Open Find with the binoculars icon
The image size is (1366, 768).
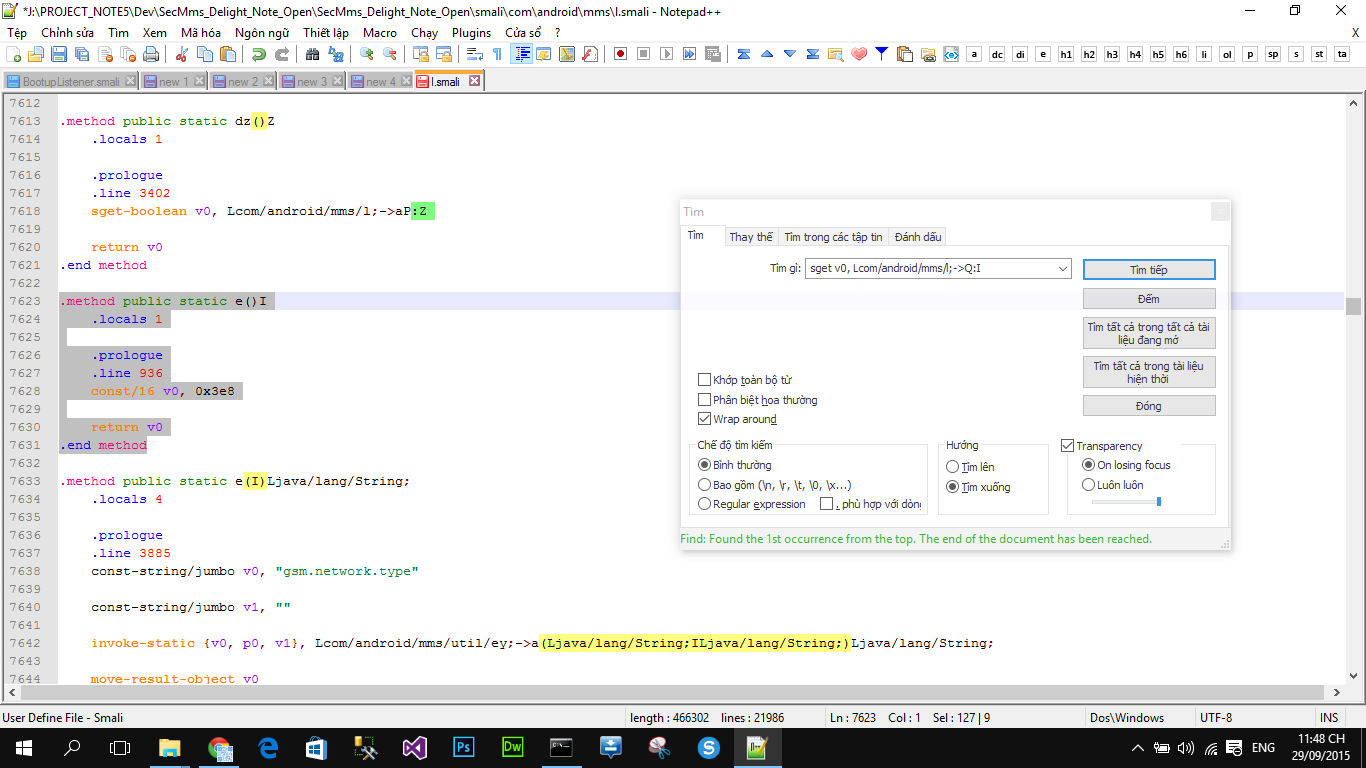[312, 54]
